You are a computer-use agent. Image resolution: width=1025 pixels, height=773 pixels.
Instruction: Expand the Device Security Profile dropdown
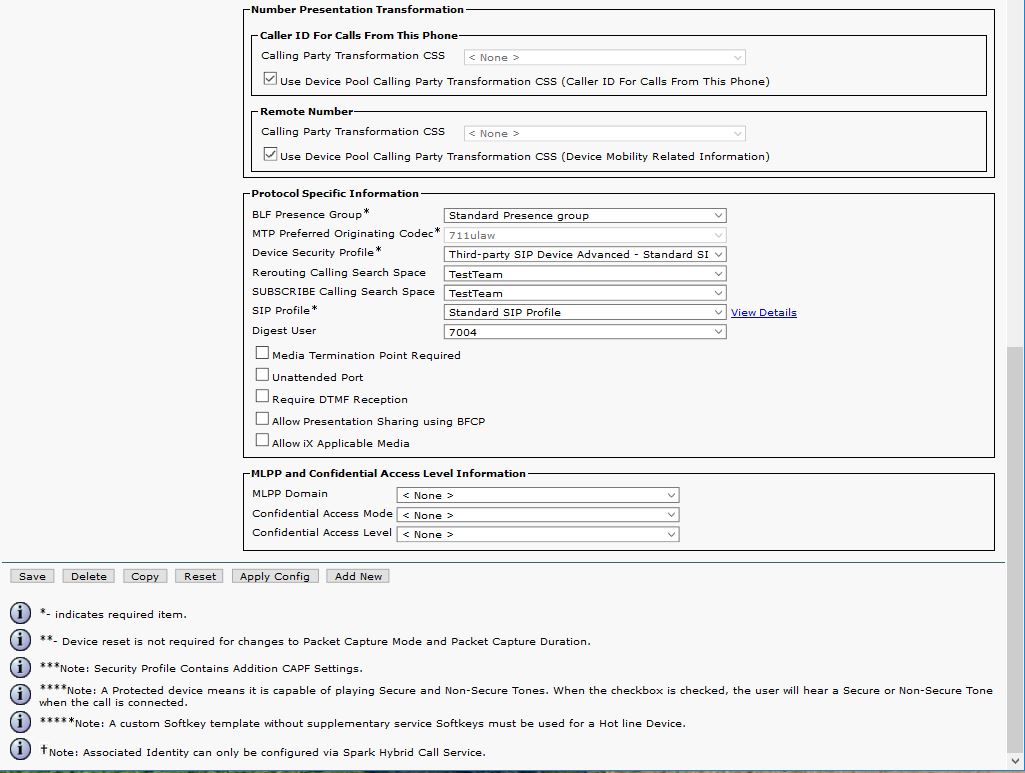585,254
